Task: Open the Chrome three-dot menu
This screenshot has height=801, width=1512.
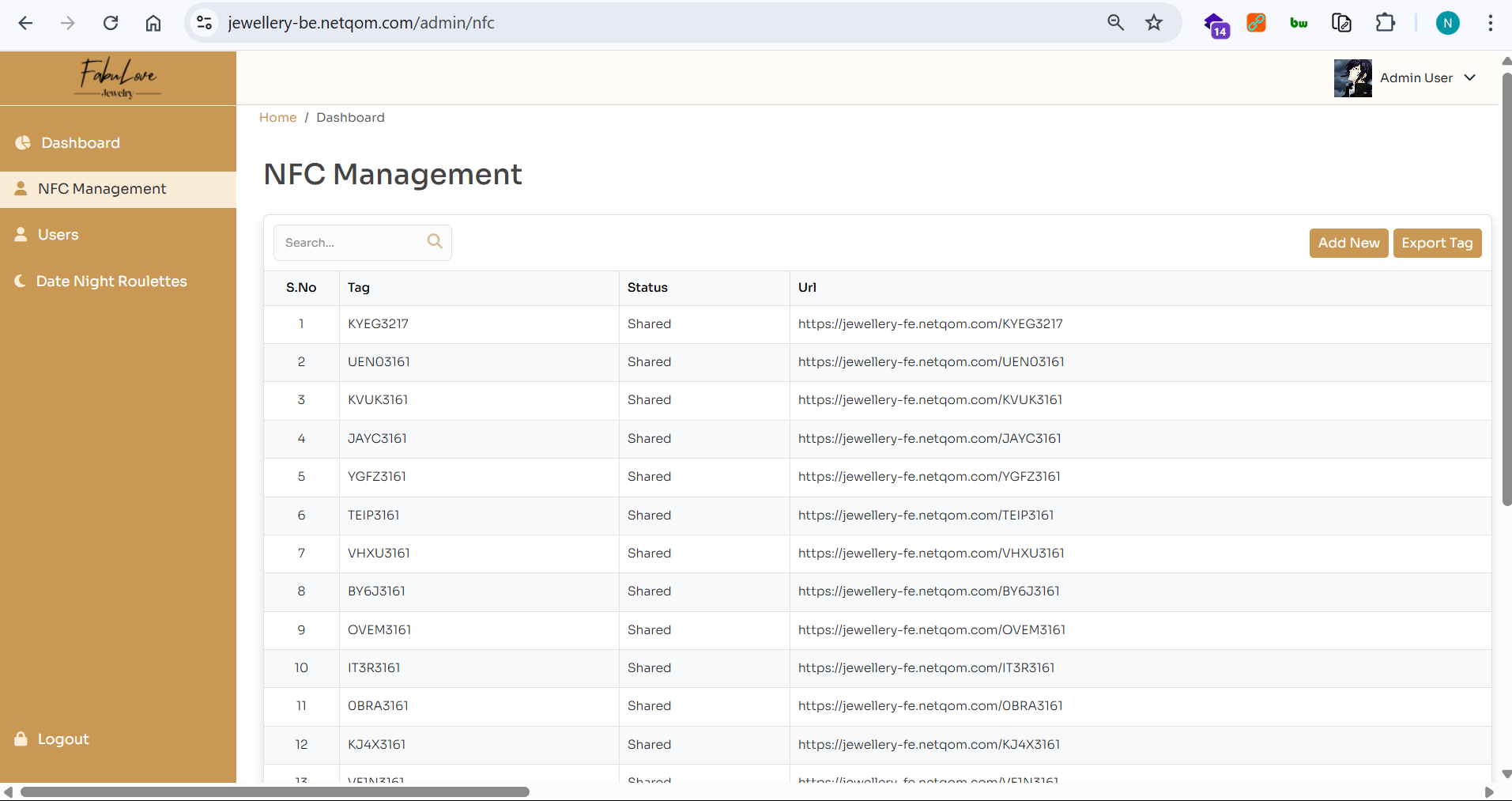Action: coord(1491,23)
